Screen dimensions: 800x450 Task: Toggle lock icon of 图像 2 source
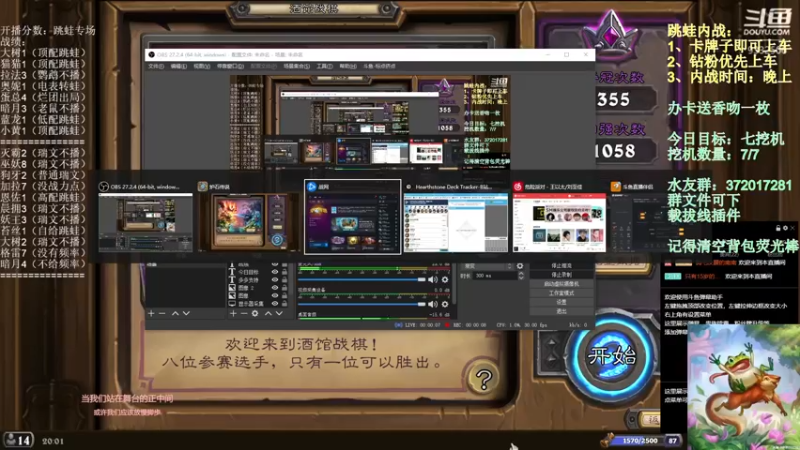point(285,288)
